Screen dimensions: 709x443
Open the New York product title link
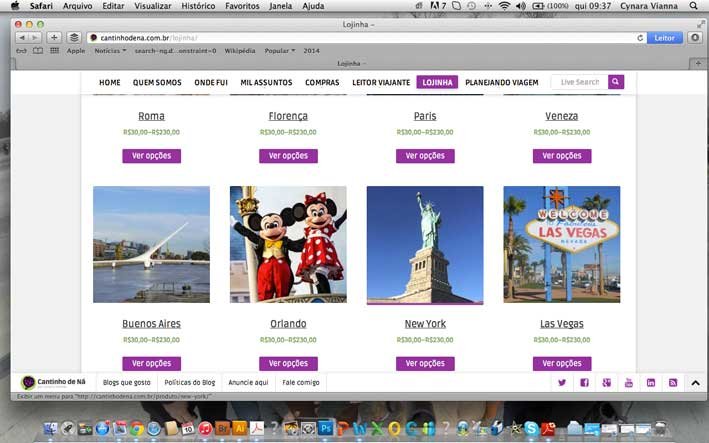click(x=425, y=324)
